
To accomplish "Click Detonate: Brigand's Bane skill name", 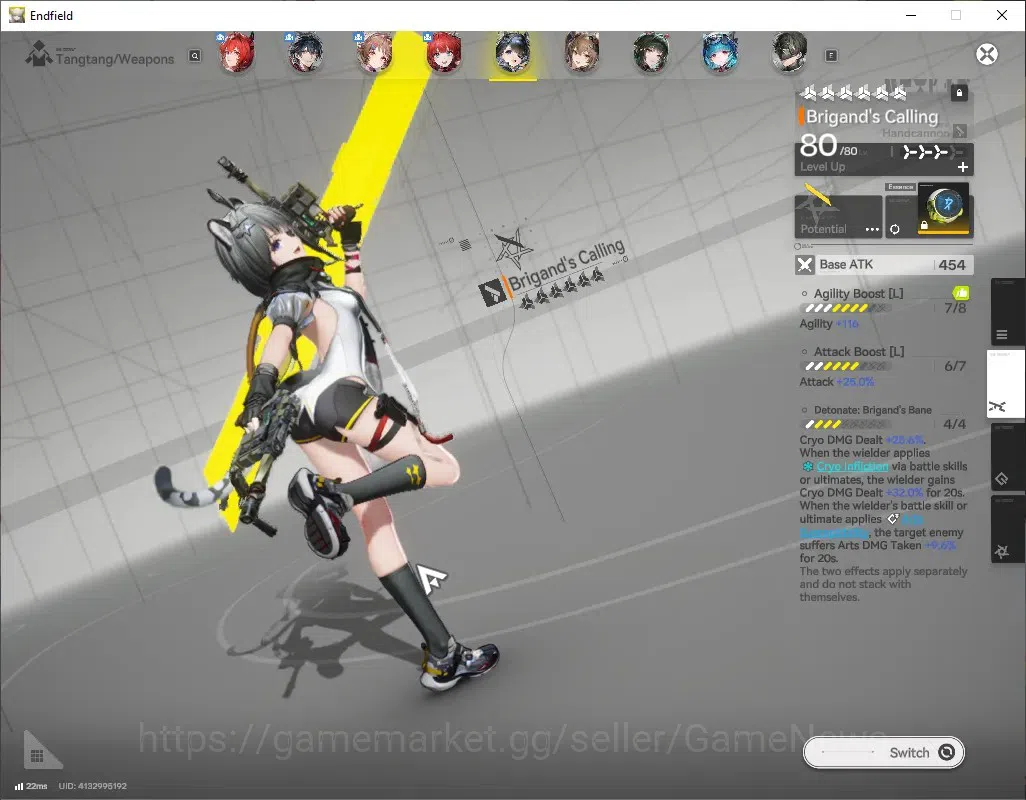I will coord(872,410).
